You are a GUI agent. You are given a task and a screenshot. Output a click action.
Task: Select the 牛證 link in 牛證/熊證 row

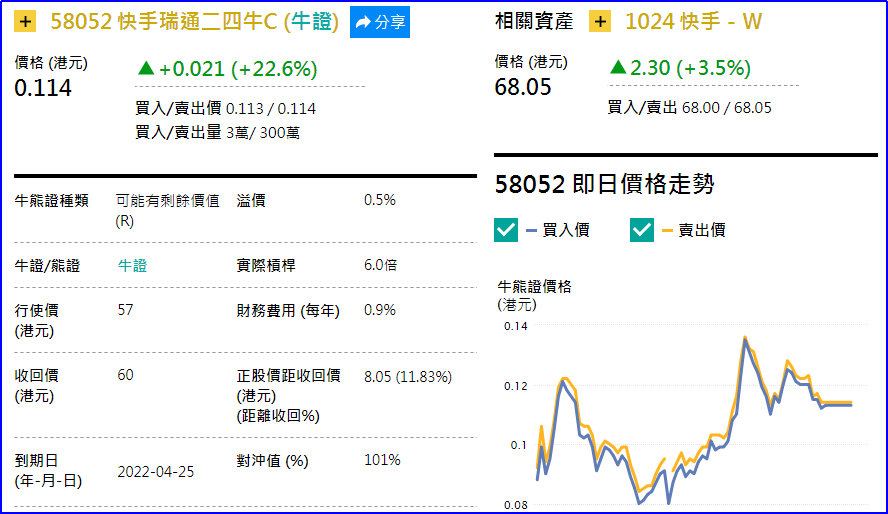click(x=132, y=265)
